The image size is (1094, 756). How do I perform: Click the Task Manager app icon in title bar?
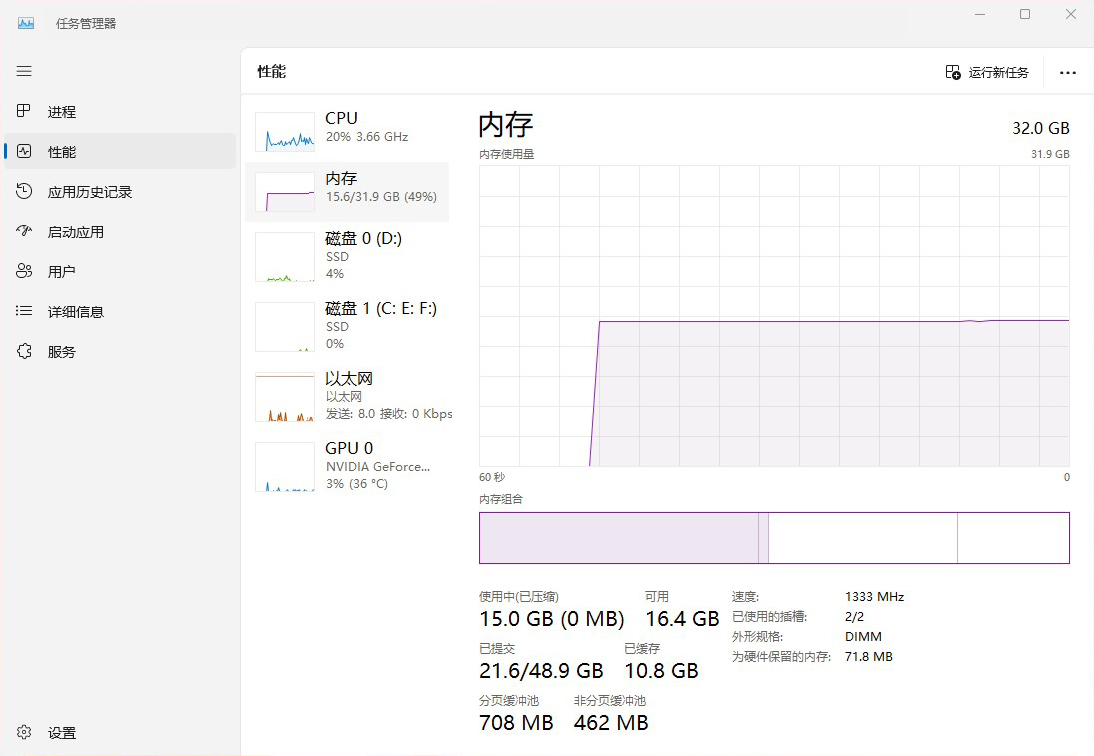pyautogui.click(x=26, y=23)
